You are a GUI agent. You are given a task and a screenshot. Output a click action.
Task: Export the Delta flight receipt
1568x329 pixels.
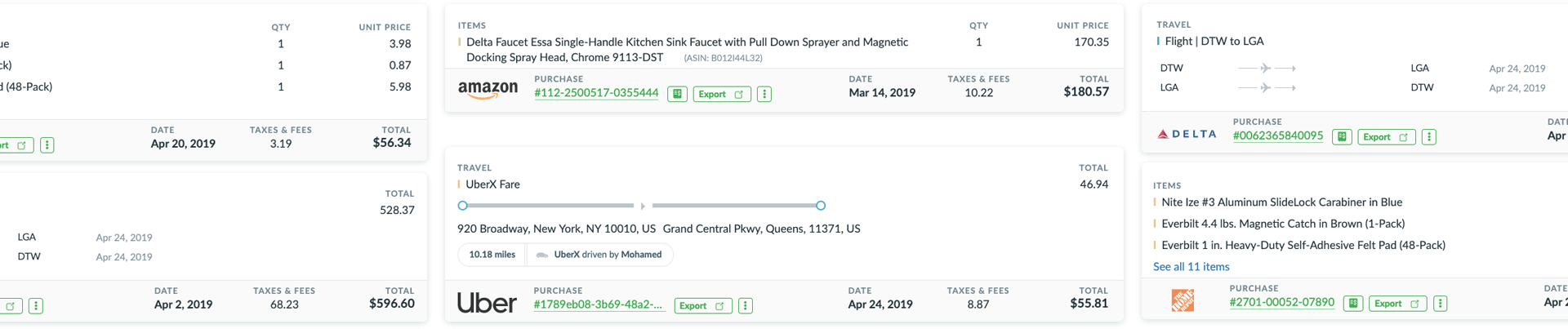[x=1387, y=136]
